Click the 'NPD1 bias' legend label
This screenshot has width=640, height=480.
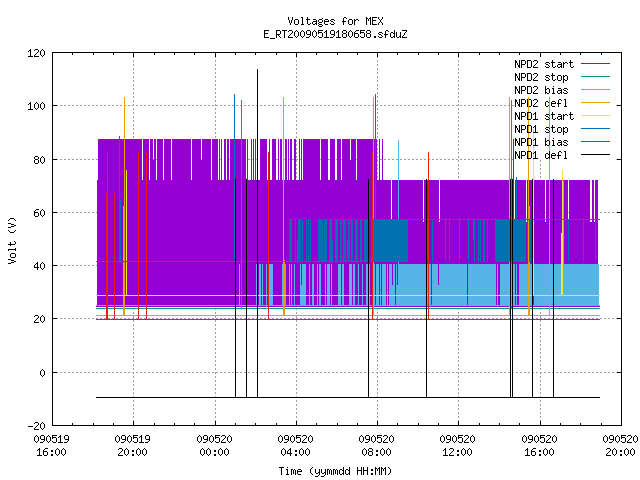click(541, 142)
